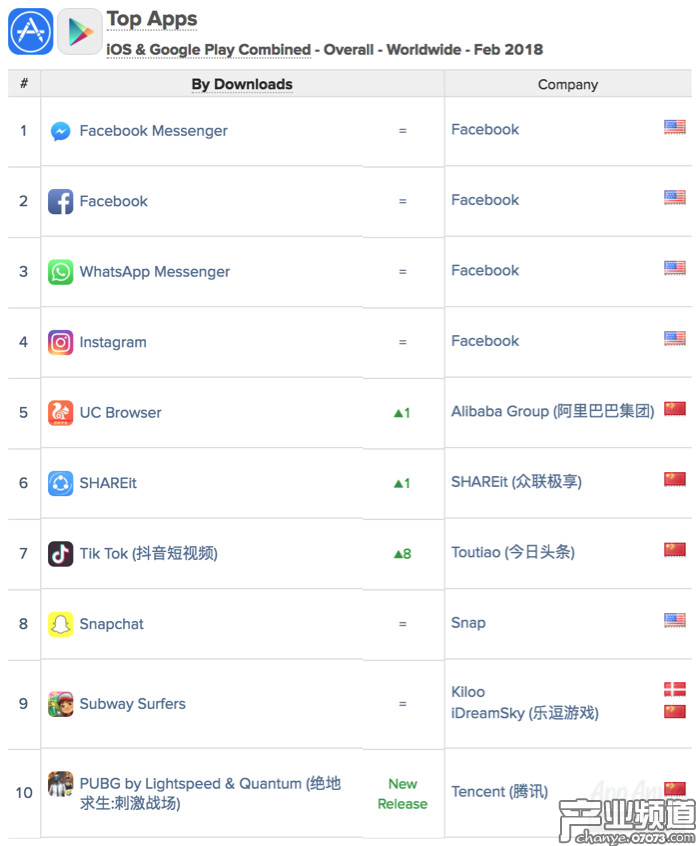The image size is (700, 846).
Task: Click Denmark flag beside Kiloo
Action: click(675, 689)
